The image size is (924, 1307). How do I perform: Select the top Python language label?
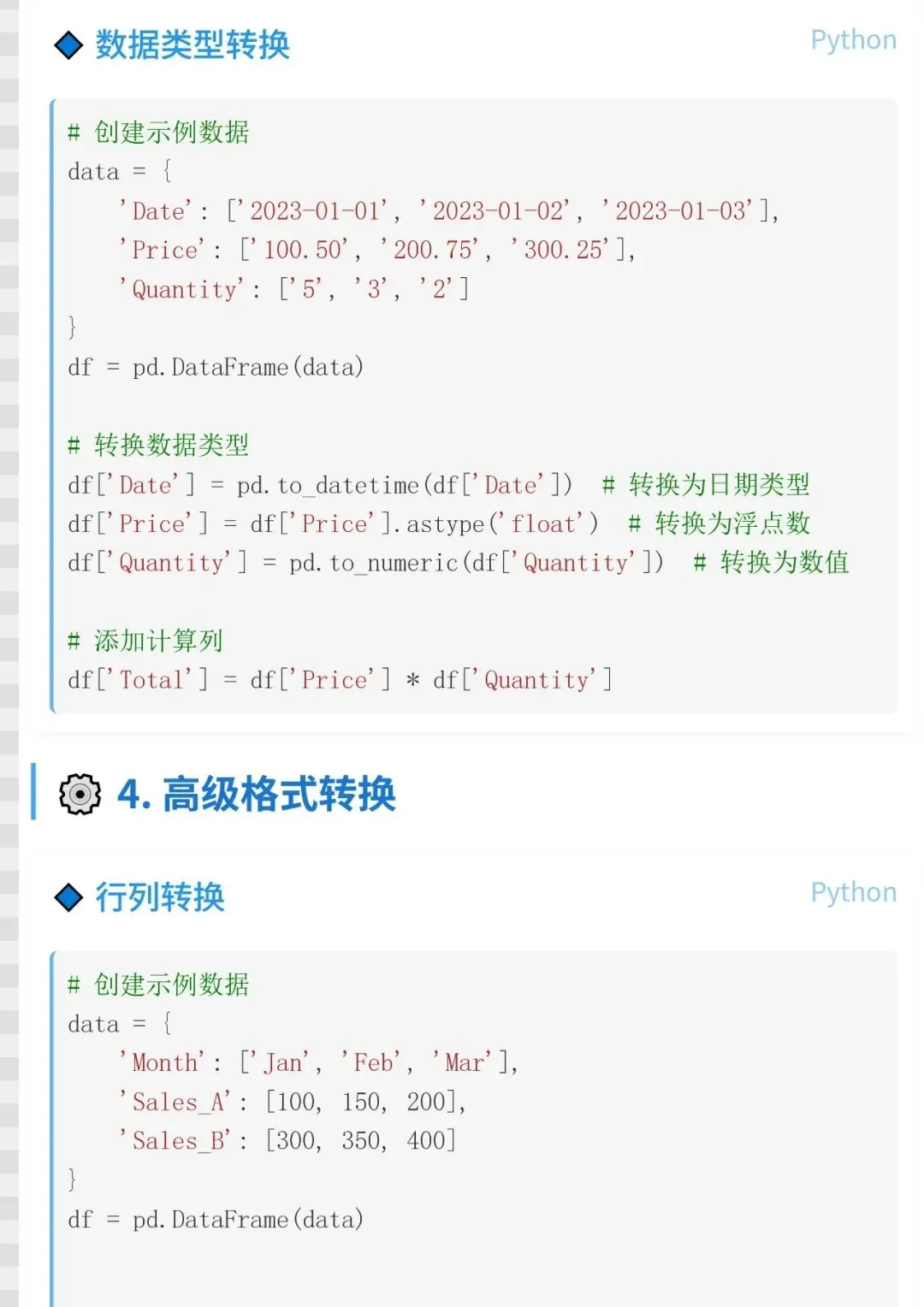(x=853, y=41)
